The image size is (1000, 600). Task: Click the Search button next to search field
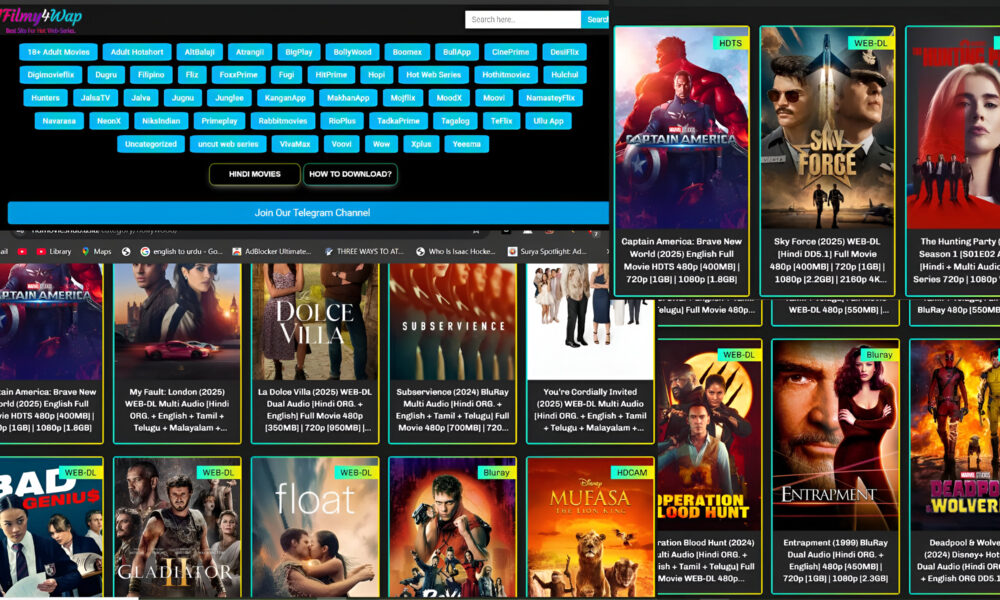(x=596, y=20)
